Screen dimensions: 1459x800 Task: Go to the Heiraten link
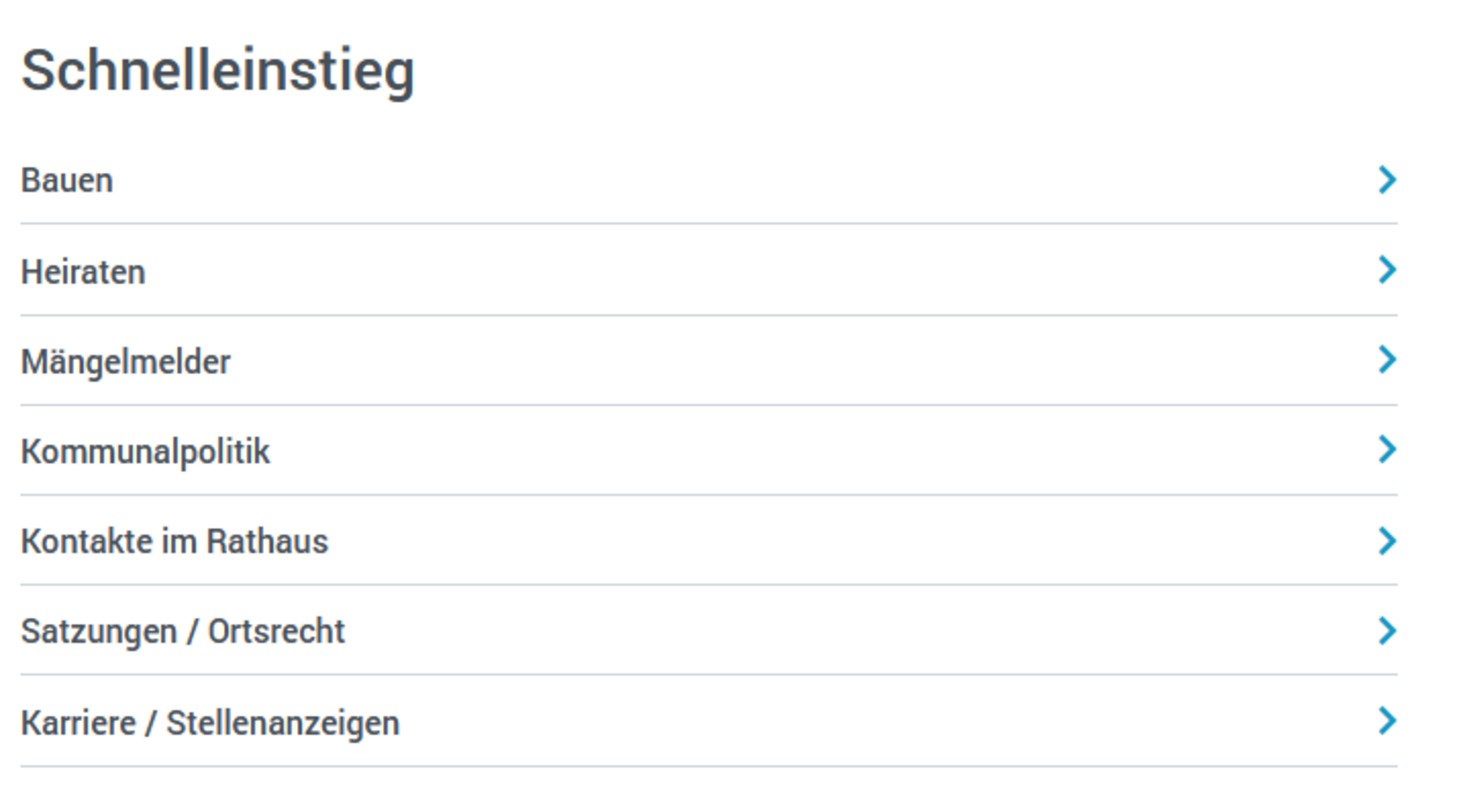(x=83, y=272)
